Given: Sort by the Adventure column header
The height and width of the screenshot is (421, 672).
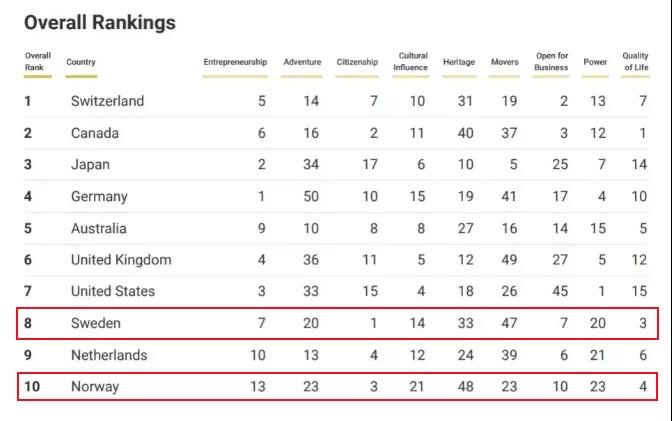Looking at the screenshot, I should point(302,62).
